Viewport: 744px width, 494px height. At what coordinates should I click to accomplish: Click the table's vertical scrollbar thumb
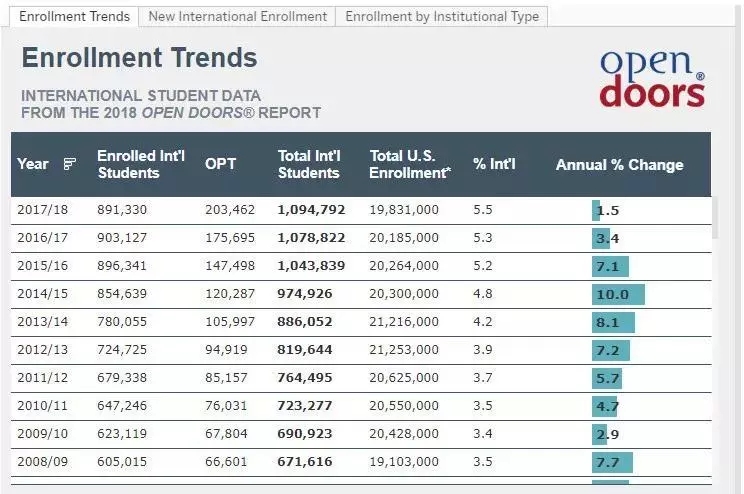click(x=715, y=218)
